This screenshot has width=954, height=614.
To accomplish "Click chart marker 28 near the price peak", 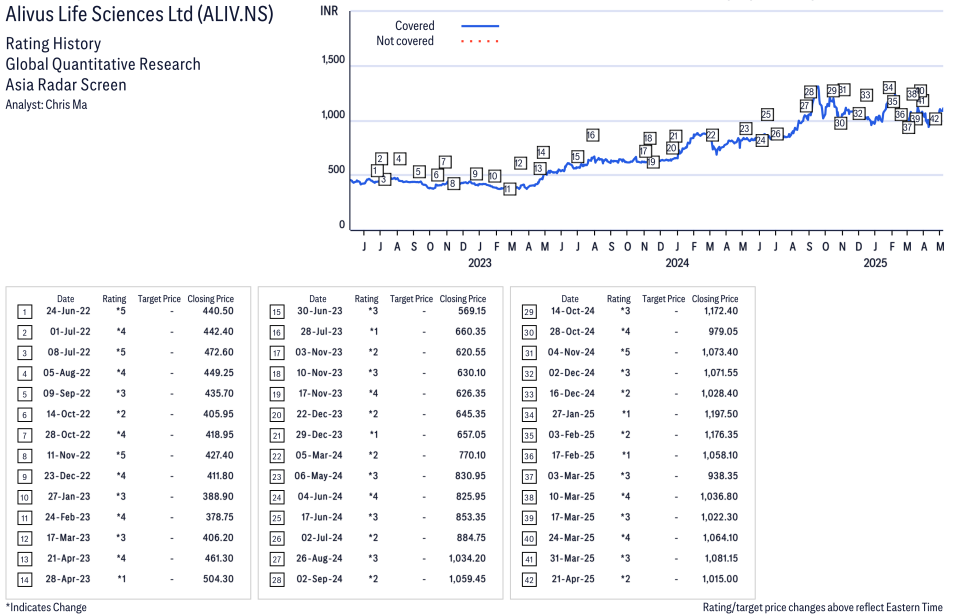I will coord(809,92).
